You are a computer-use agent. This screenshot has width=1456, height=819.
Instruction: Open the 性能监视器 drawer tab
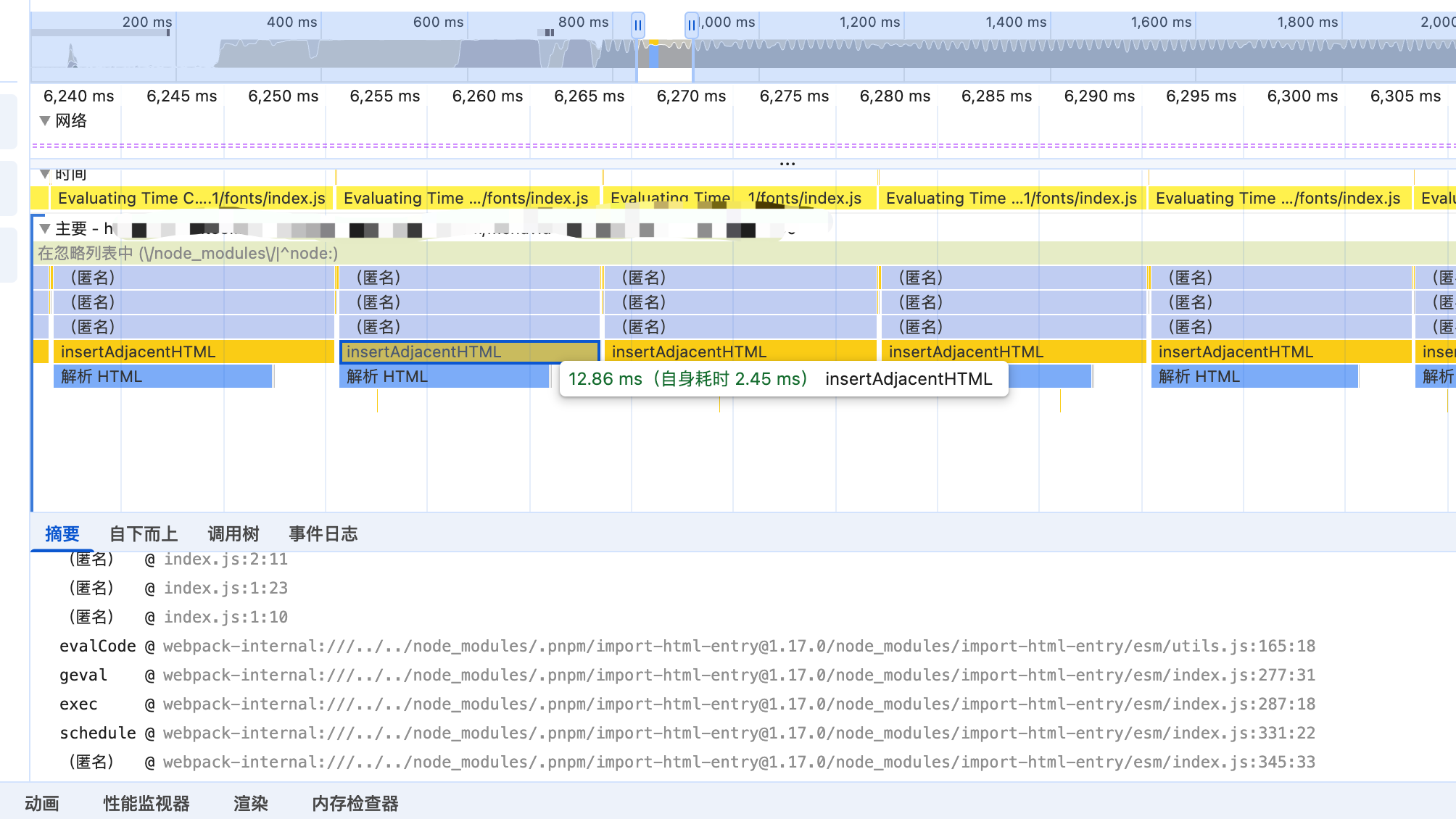(x=146, y=803)
